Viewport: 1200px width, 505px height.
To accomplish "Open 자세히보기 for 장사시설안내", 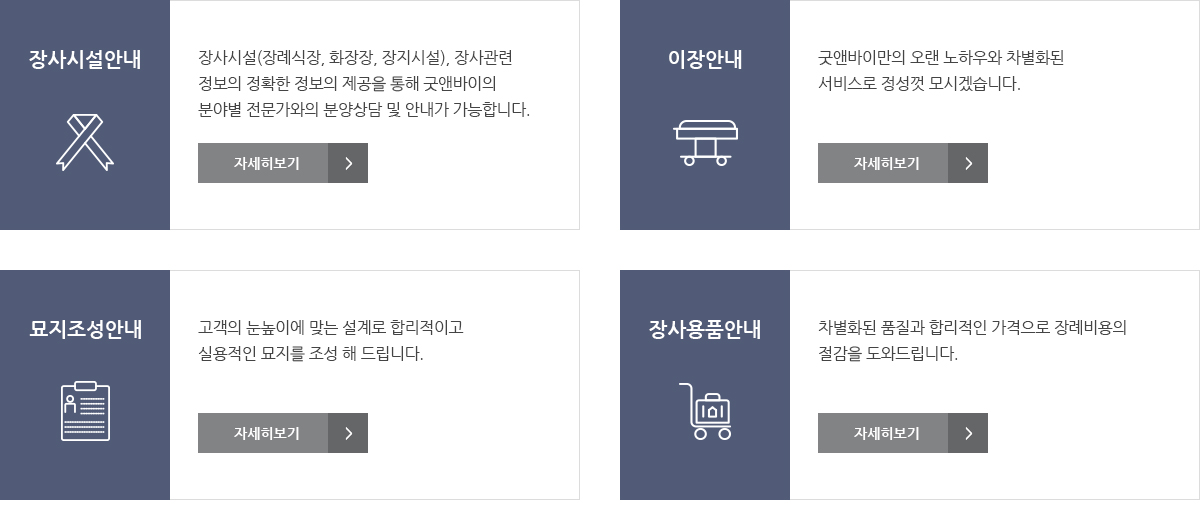I will (283, 163).
